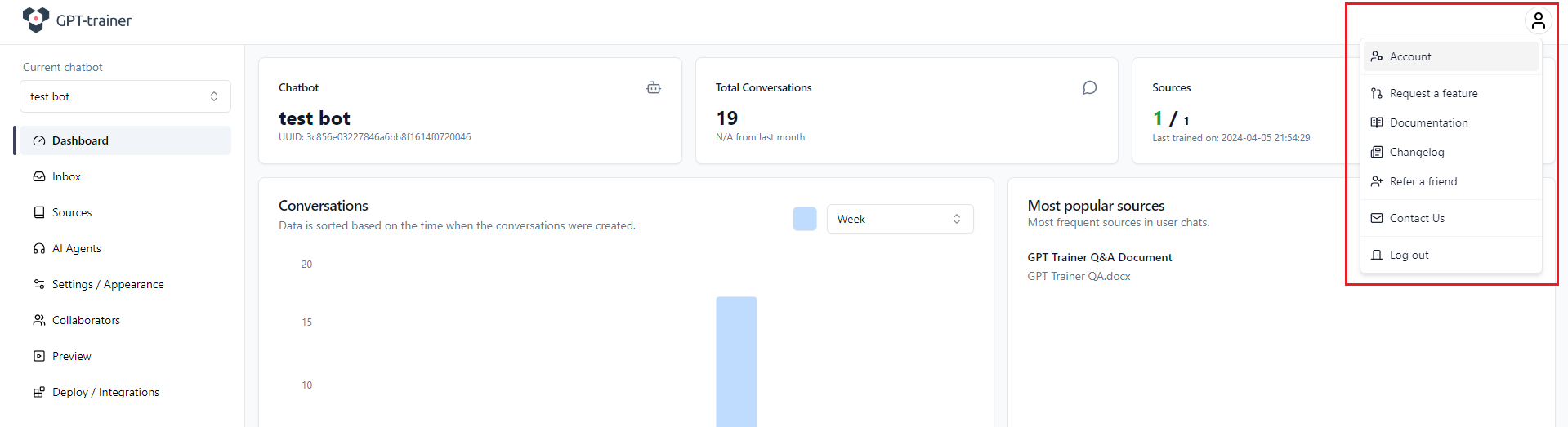
Task: Click the Sources book icon
Action: pos(39,212)
